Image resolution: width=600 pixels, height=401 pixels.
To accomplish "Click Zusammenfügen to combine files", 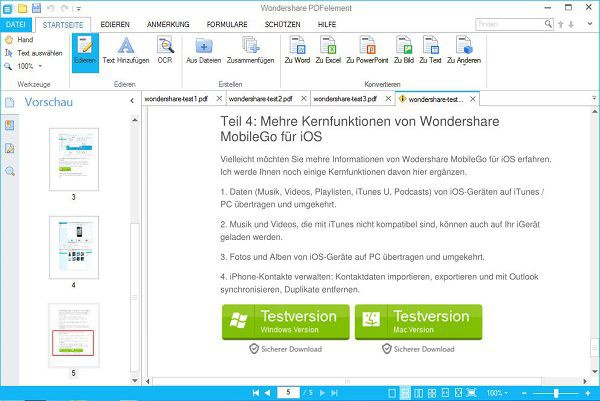I will [x=251, y=50].
